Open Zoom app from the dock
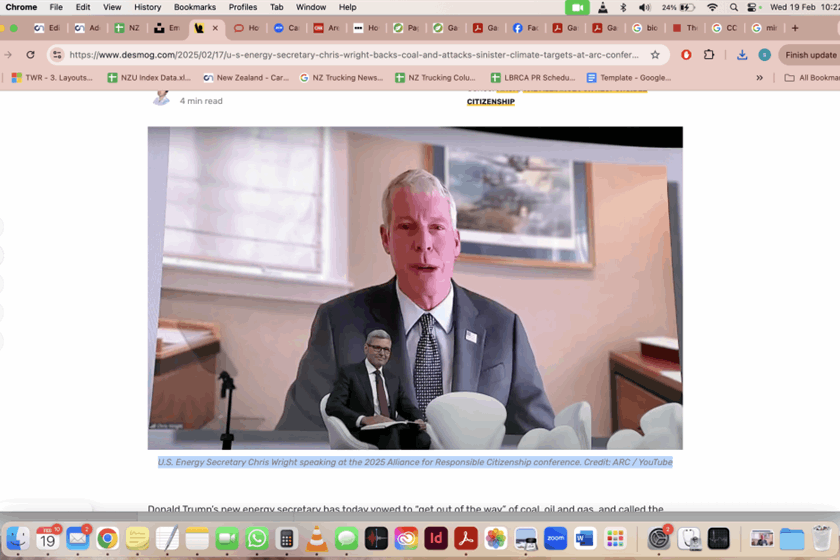 555,539
